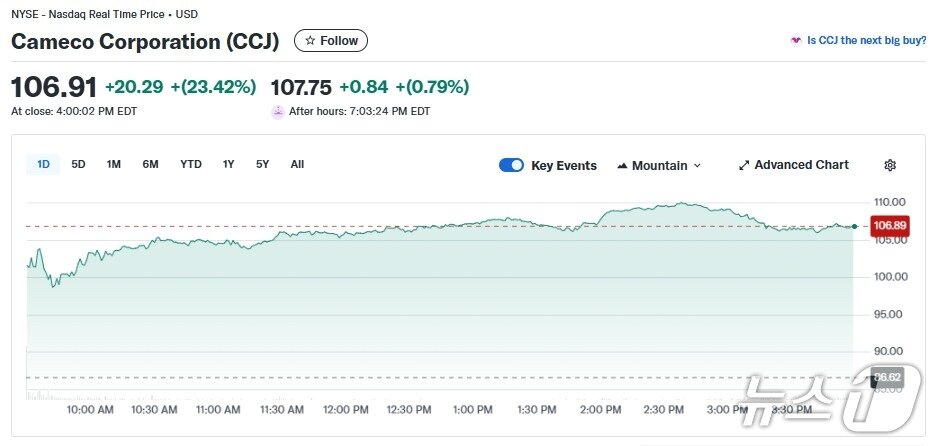The width and height of the screenshot is (935, 446).
Task: Open the Advanced Chart view
Action: pos(801,165)
